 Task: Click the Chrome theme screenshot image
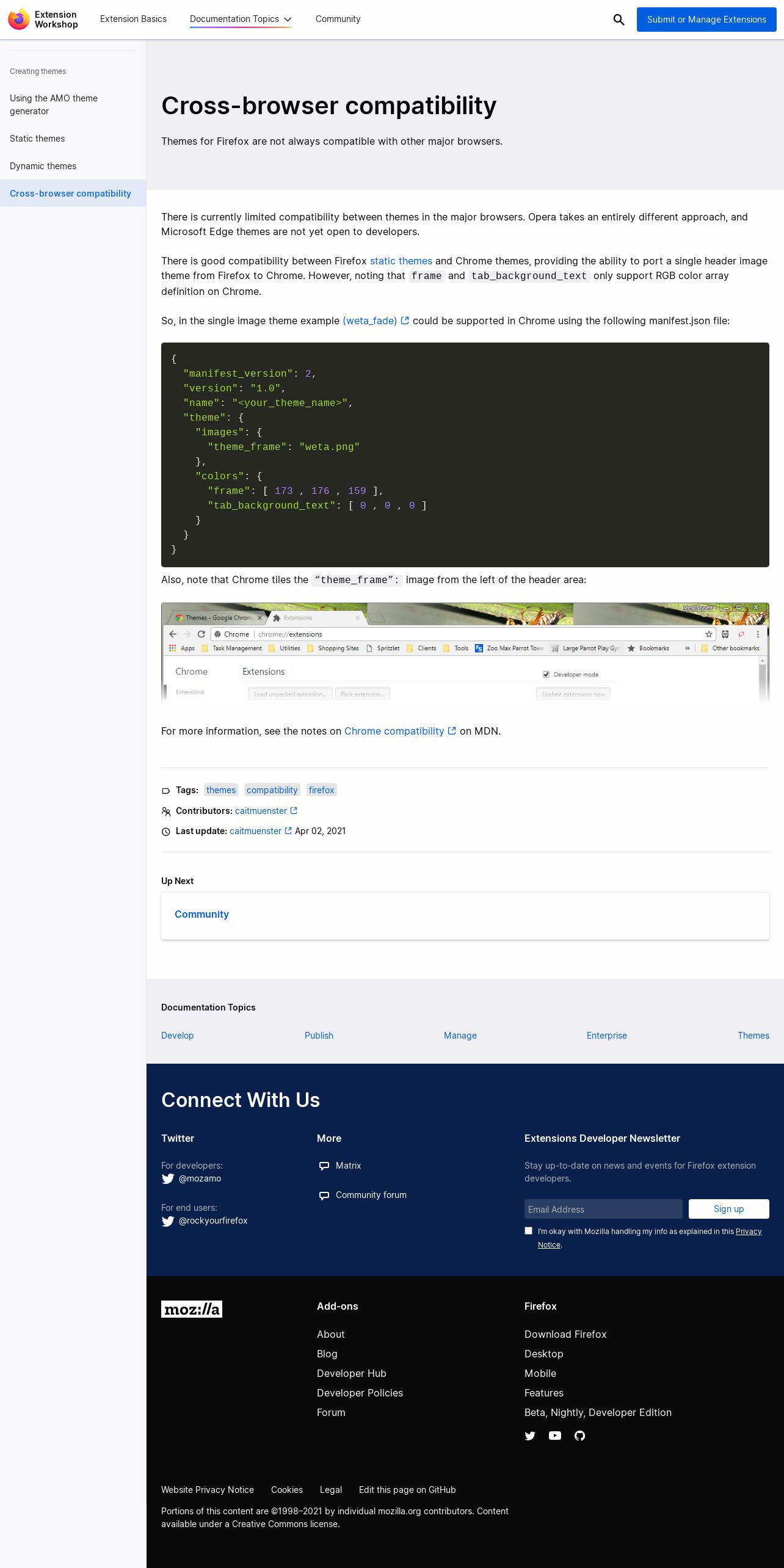click(465, 652)
